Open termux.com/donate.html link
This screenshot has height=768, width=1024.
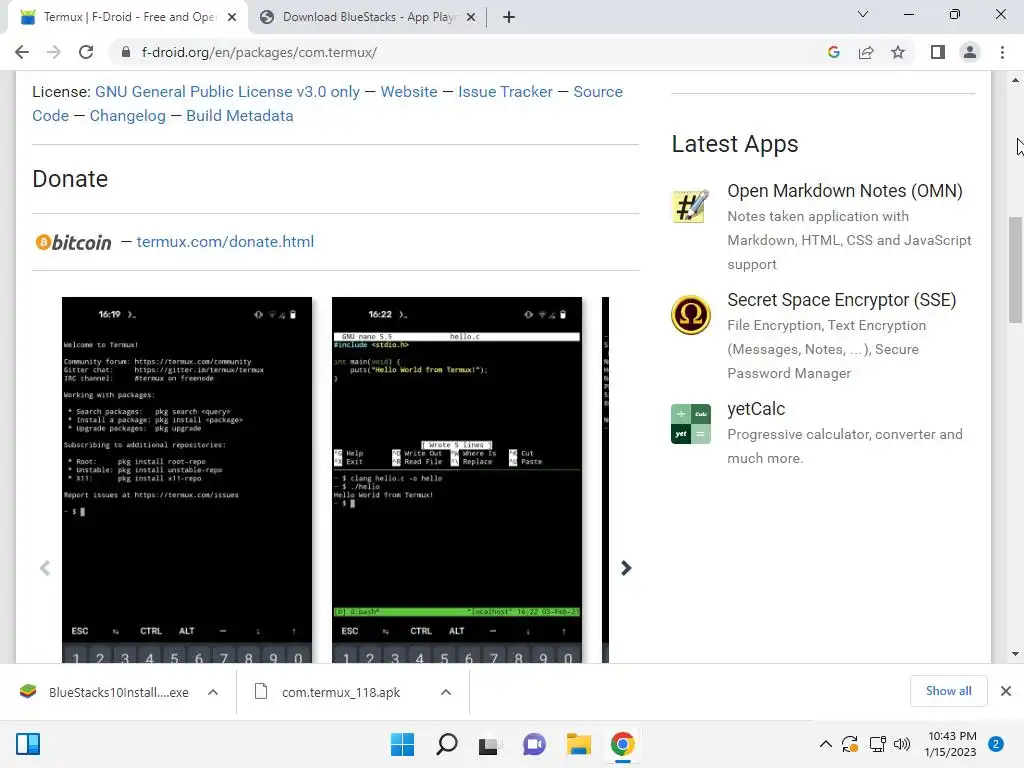225,242
